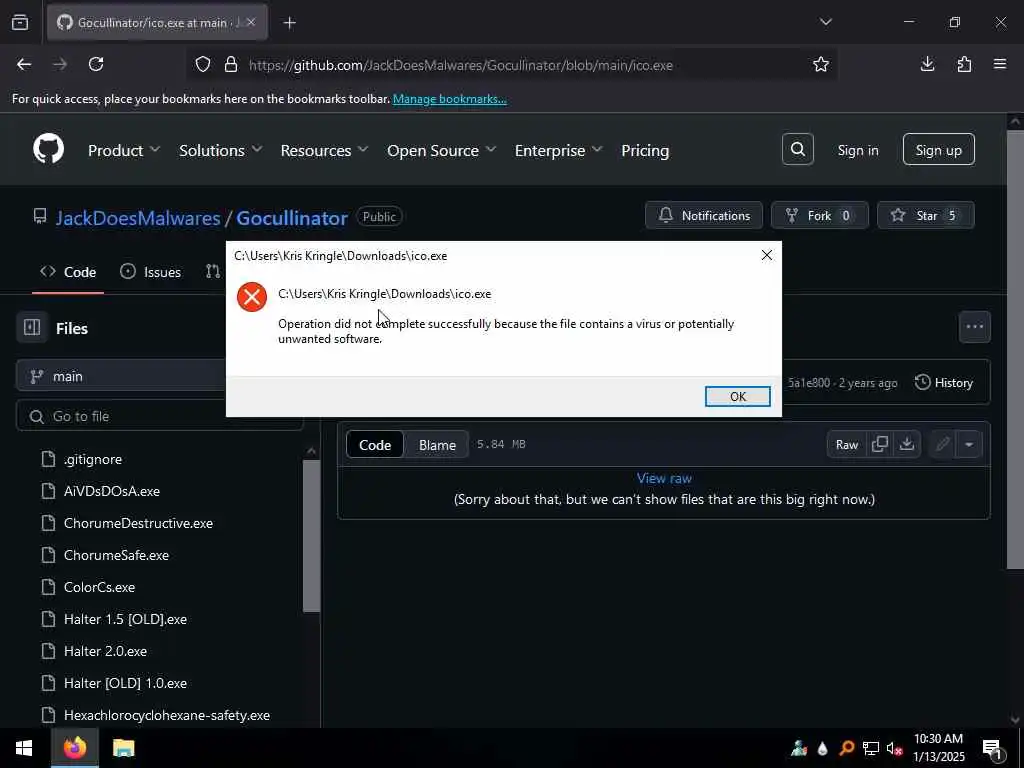Open the edit options dropdown arrow
The width and height of the screenshot is (1024, 768).
tap(968, 445)
